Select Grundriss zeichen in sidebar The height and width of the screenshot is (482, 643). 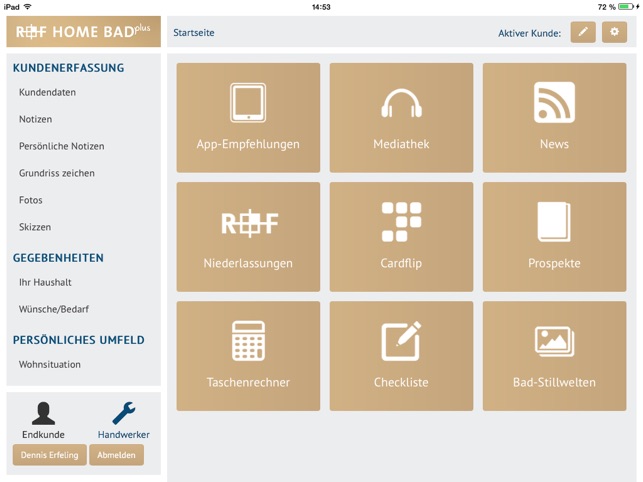(57, 173)
